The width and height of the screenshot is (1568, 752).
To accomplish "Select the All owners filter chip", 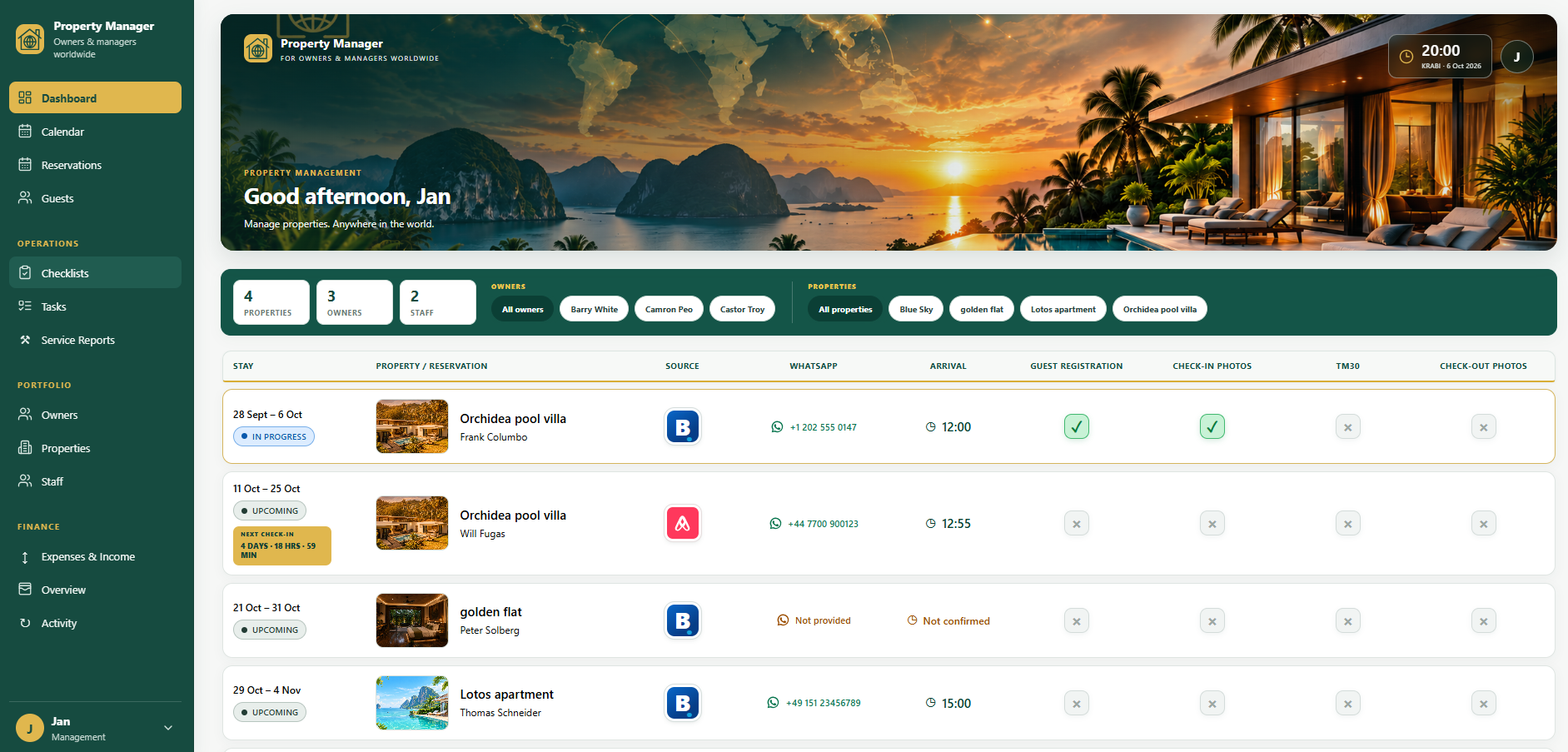I will [x=522, y=309].
